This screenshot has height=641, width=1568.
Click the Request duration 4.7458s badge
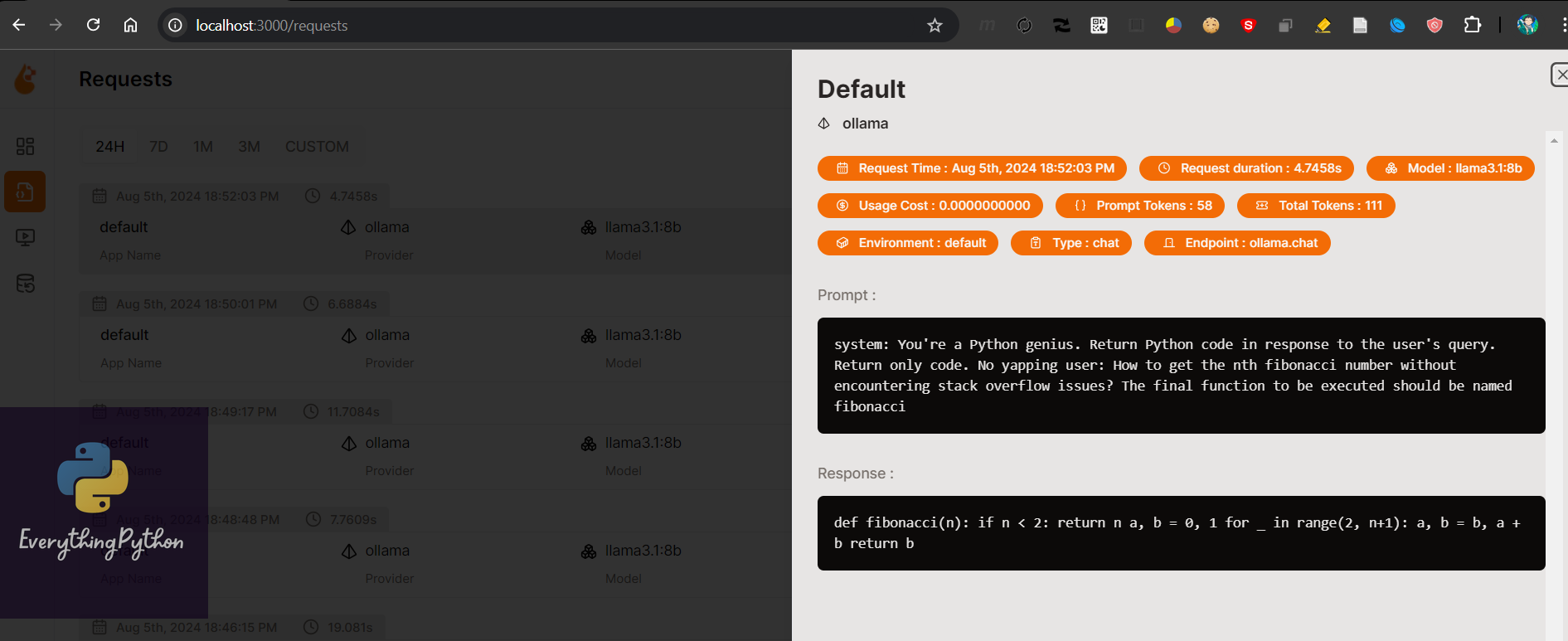click(1246, 168)
